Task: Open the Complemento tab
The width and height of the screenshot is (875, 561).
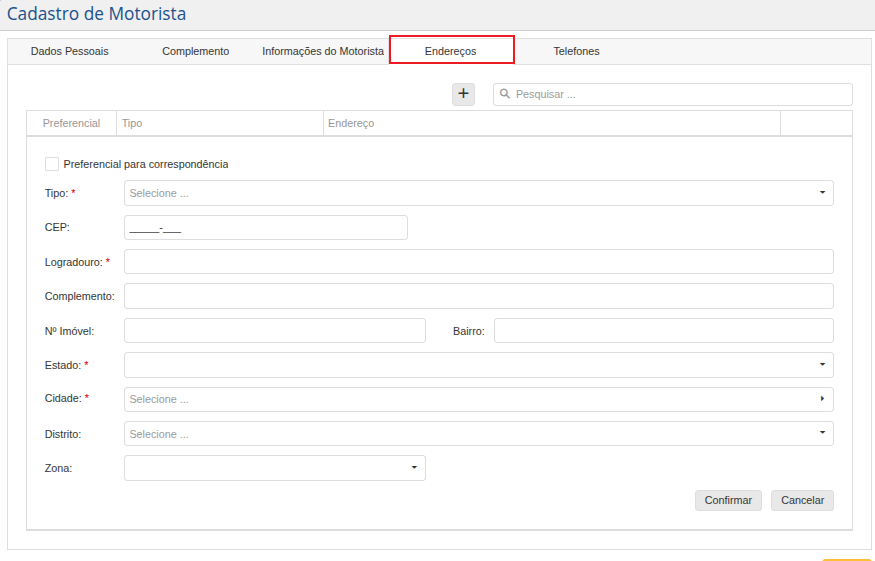Action: point(195,51)
